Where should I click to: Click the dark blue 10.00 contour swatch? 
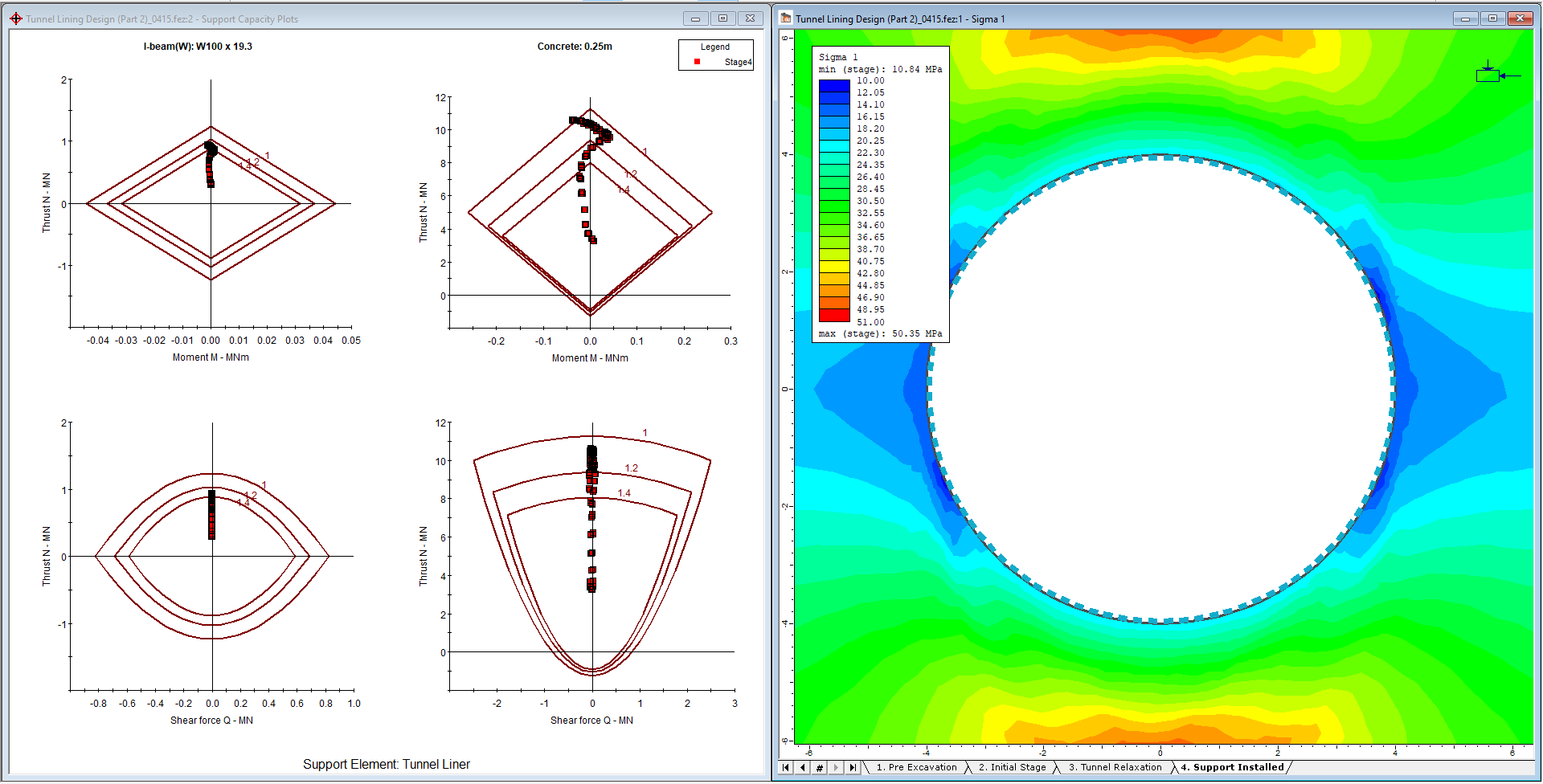(834, 86)
